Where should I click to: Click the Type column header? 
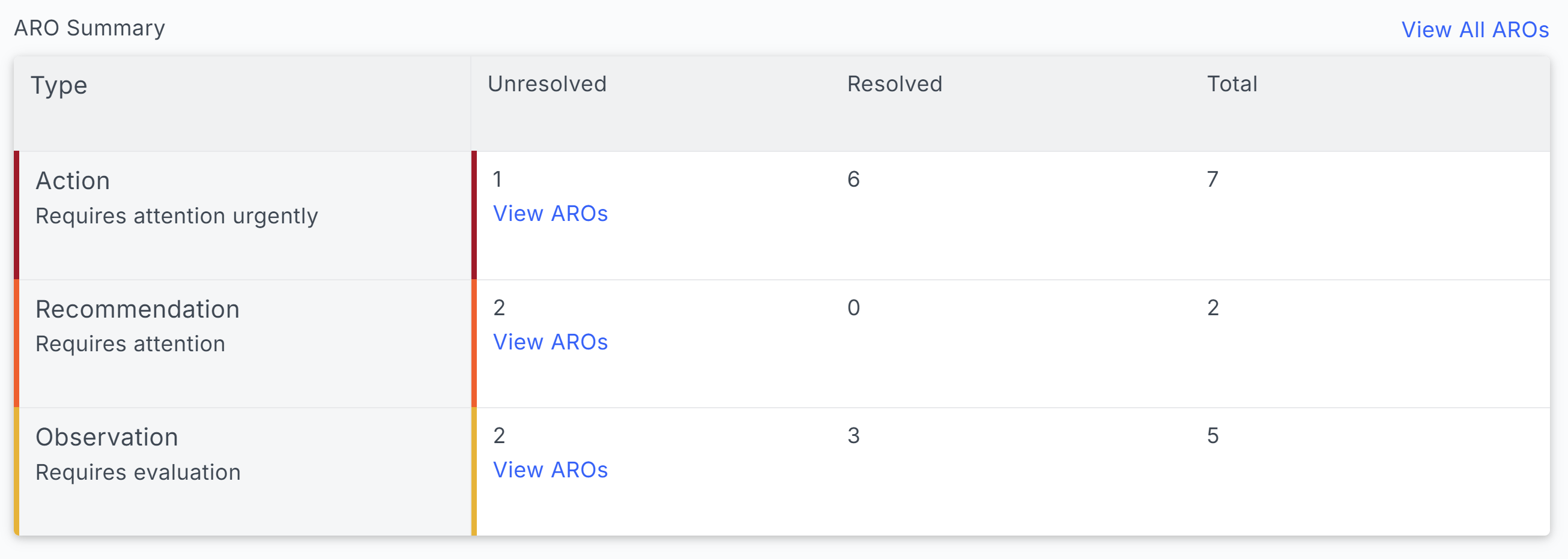59,85
